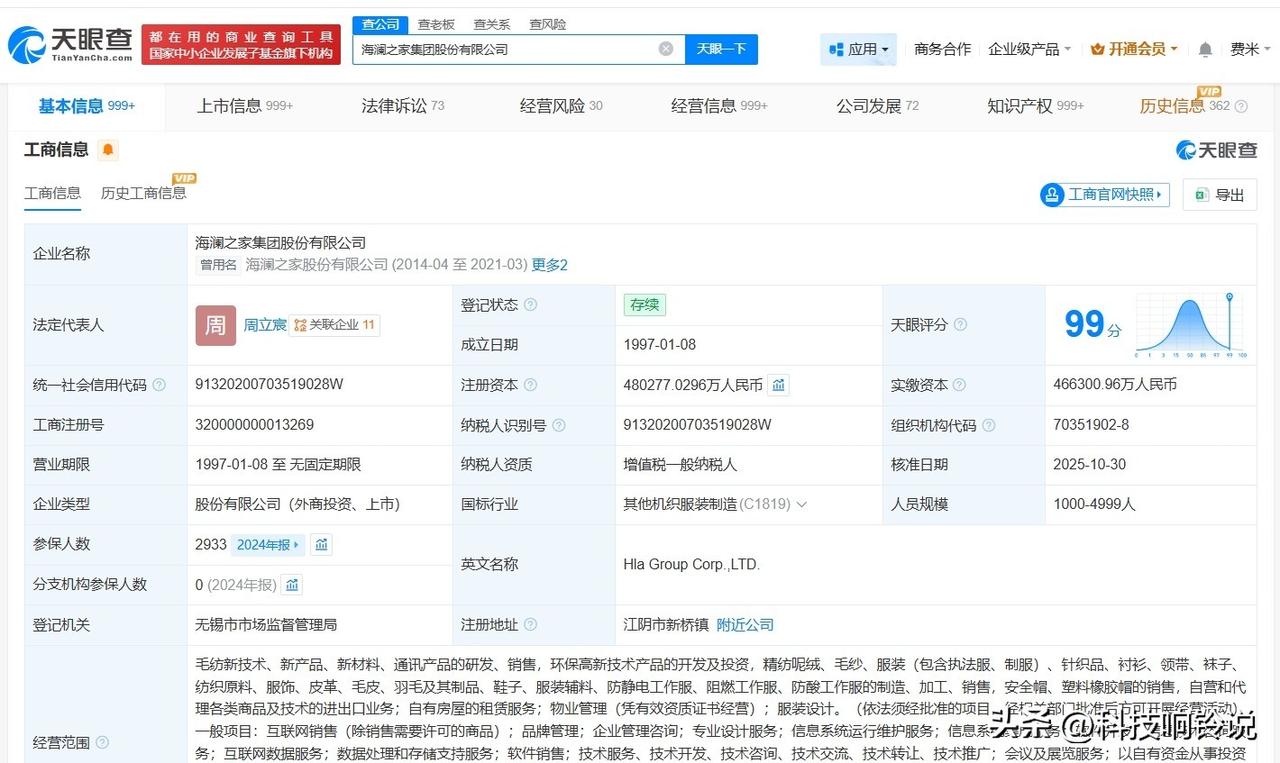Open the TianYanCha logo homepage
This screenshot has height=763, width=1280.
click(x=70, y=44)
